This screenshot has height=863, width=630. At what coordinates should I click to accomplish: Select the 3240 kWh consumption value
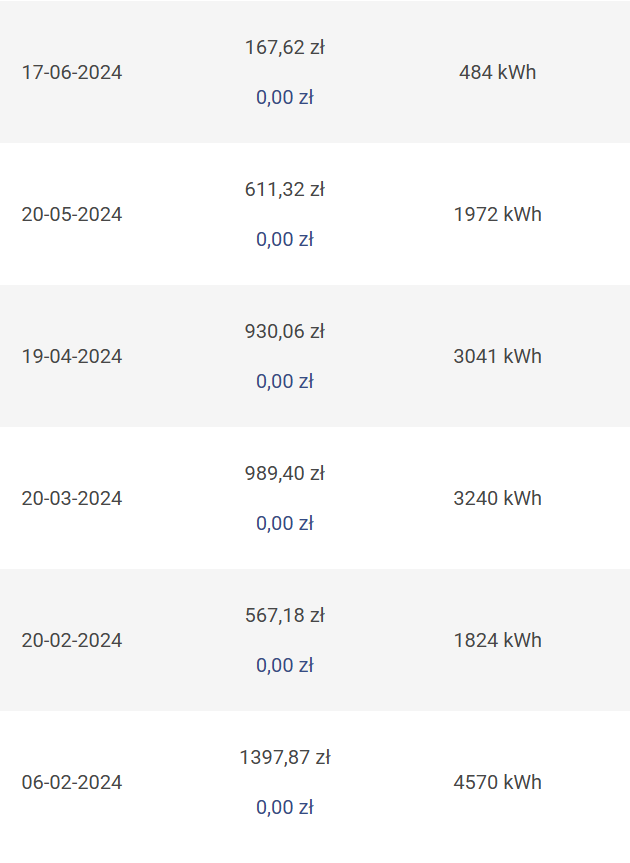pyautogui.click(x=497, y=499)
